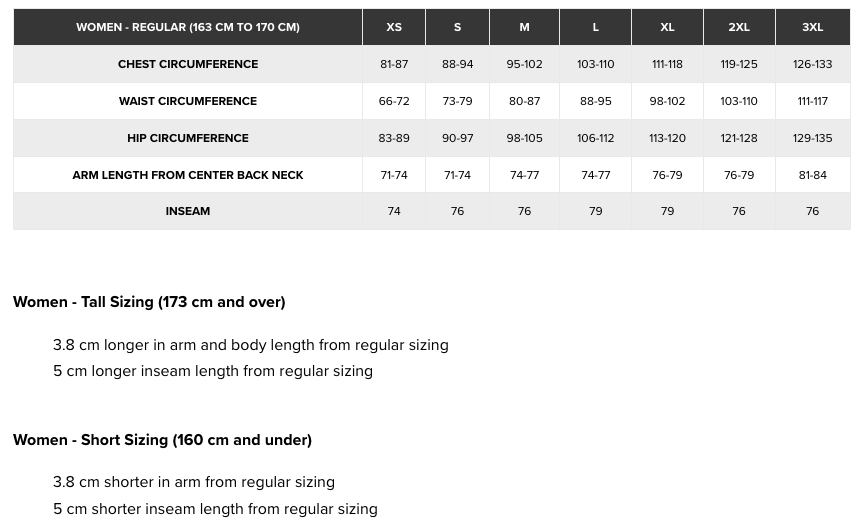Select the Inseam row label
This screenshot has width=861, height=531.
coord(188,211)
